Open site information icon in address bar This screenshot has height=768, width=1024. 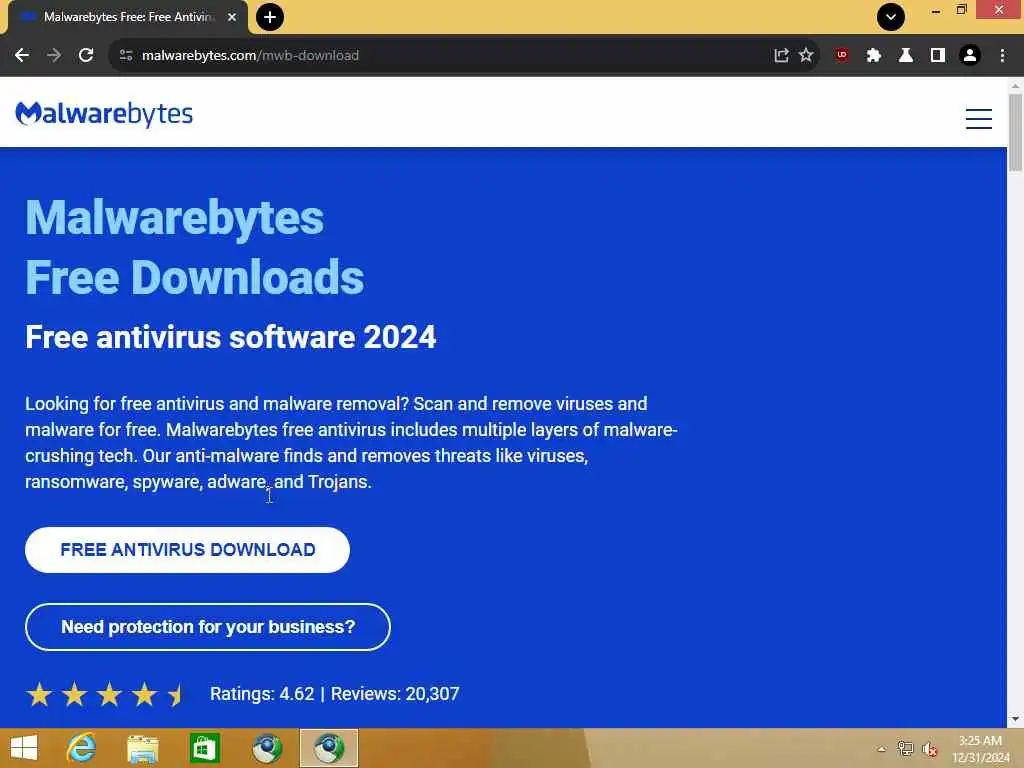click(126, 56)
